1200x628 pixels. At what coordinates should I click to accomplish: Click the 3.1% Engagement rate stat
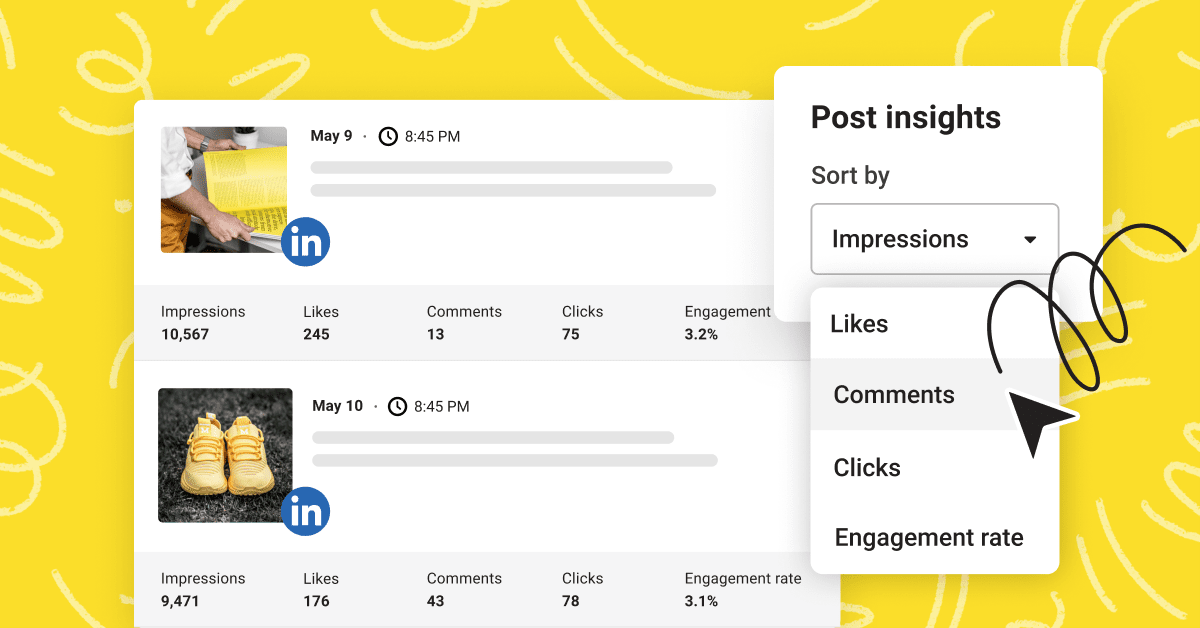(701, 601)
